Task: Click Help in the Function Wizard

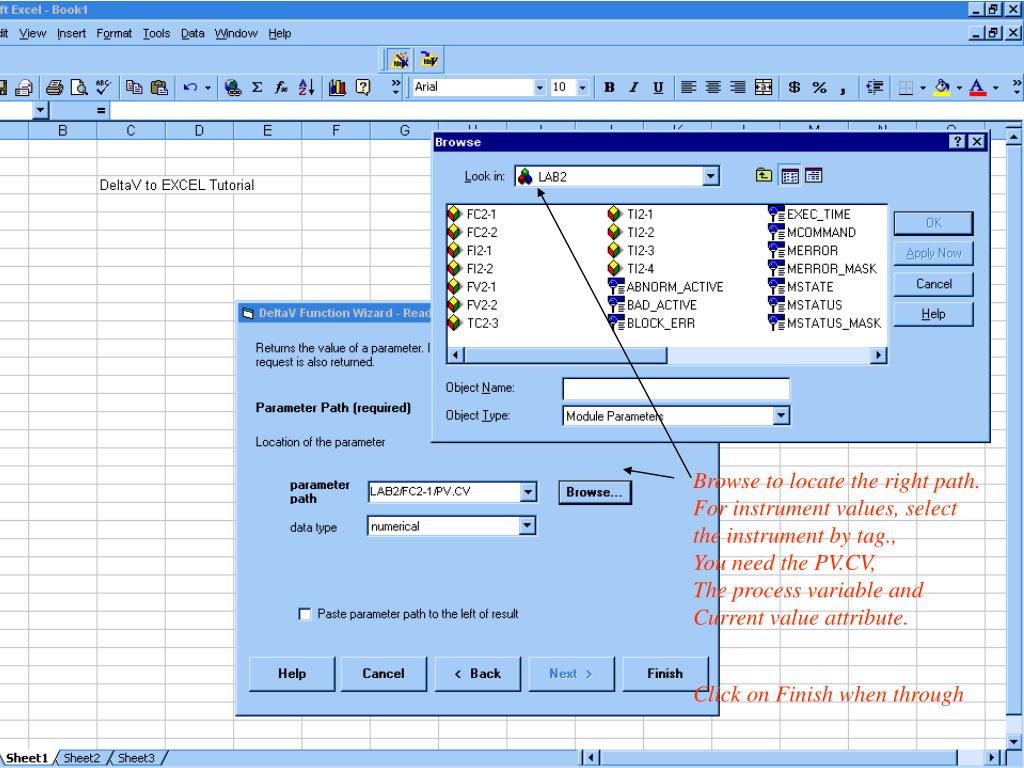Action: (292, 673)
